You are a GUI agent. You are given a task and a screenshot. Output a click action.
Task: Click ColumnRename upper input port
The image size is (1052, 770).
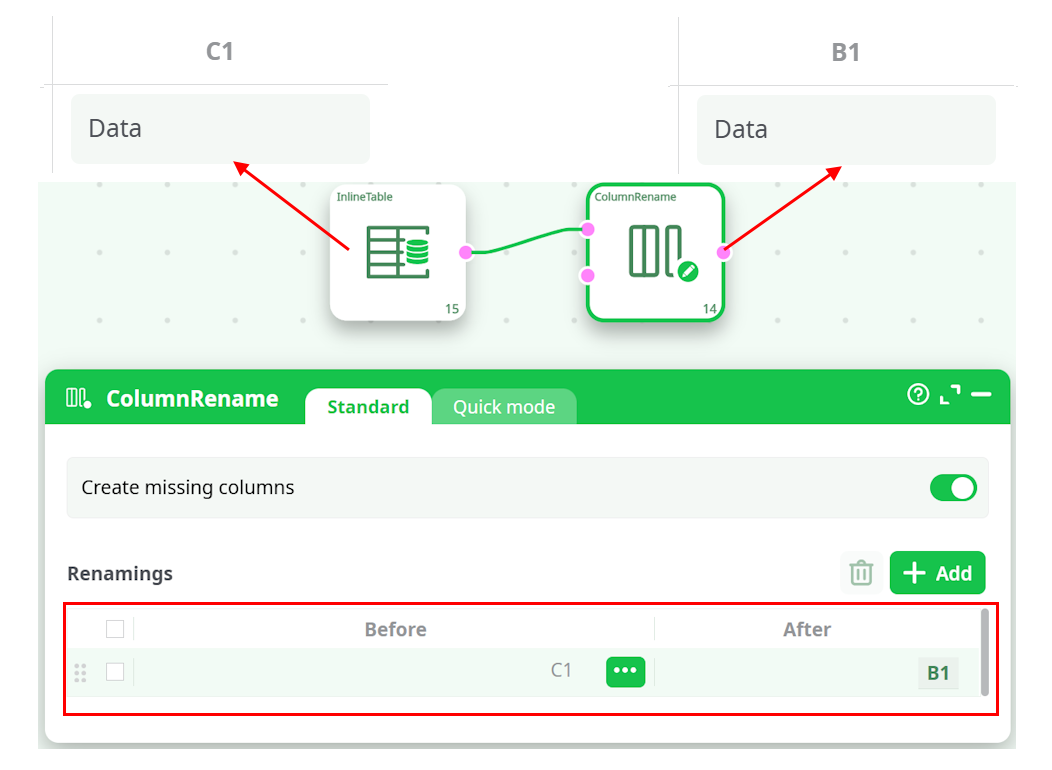[x=588, y=229]
